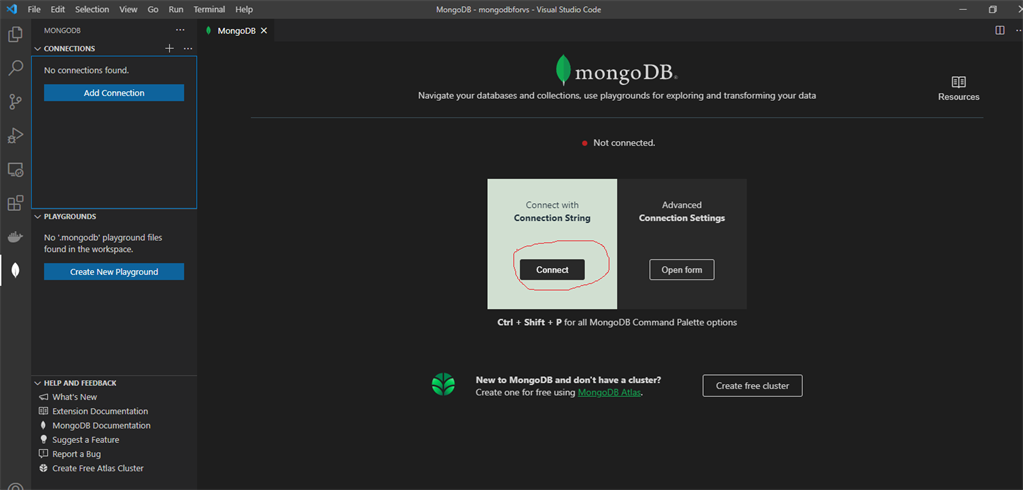Open Connections section more actions menu
This screenshot has height=490, width=1023.
click(x=188, y=48)
